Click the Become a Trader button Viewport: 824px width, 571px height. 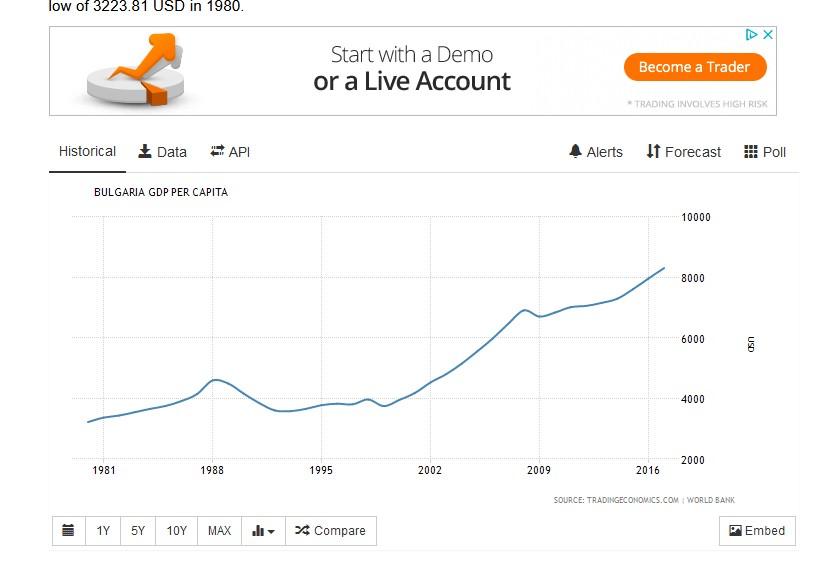tap(695, 67)
